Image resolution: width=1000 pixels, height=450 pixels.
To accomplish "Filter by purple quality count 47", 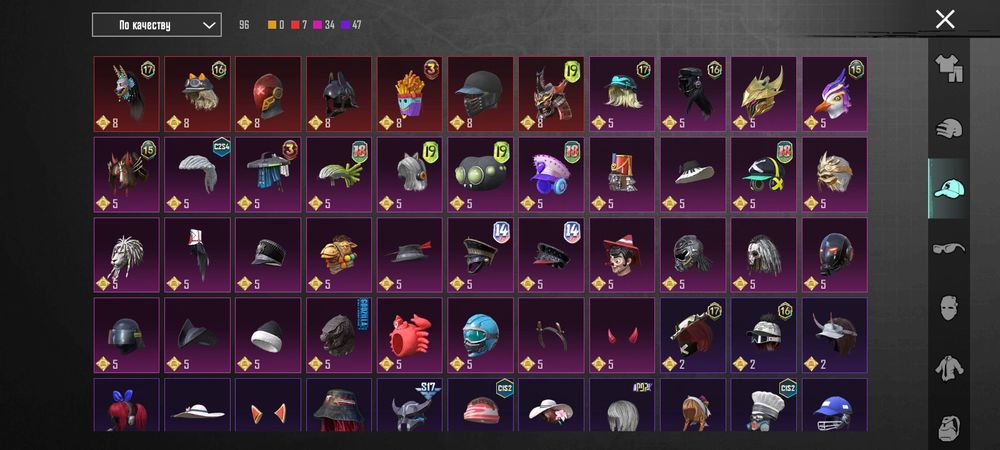I will point(351,25).
